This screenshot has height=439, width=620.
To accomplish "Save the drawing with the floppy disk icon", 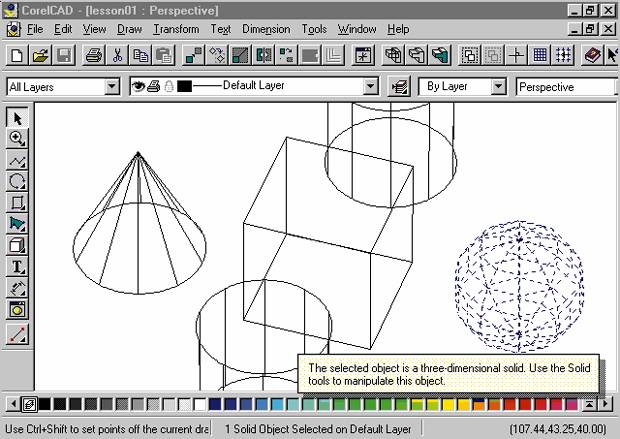I will [x=64, y=55].
